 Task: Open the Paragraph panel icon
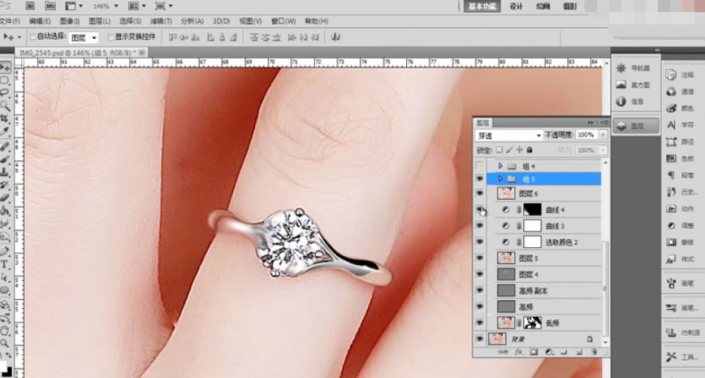[x=671, y=175]
